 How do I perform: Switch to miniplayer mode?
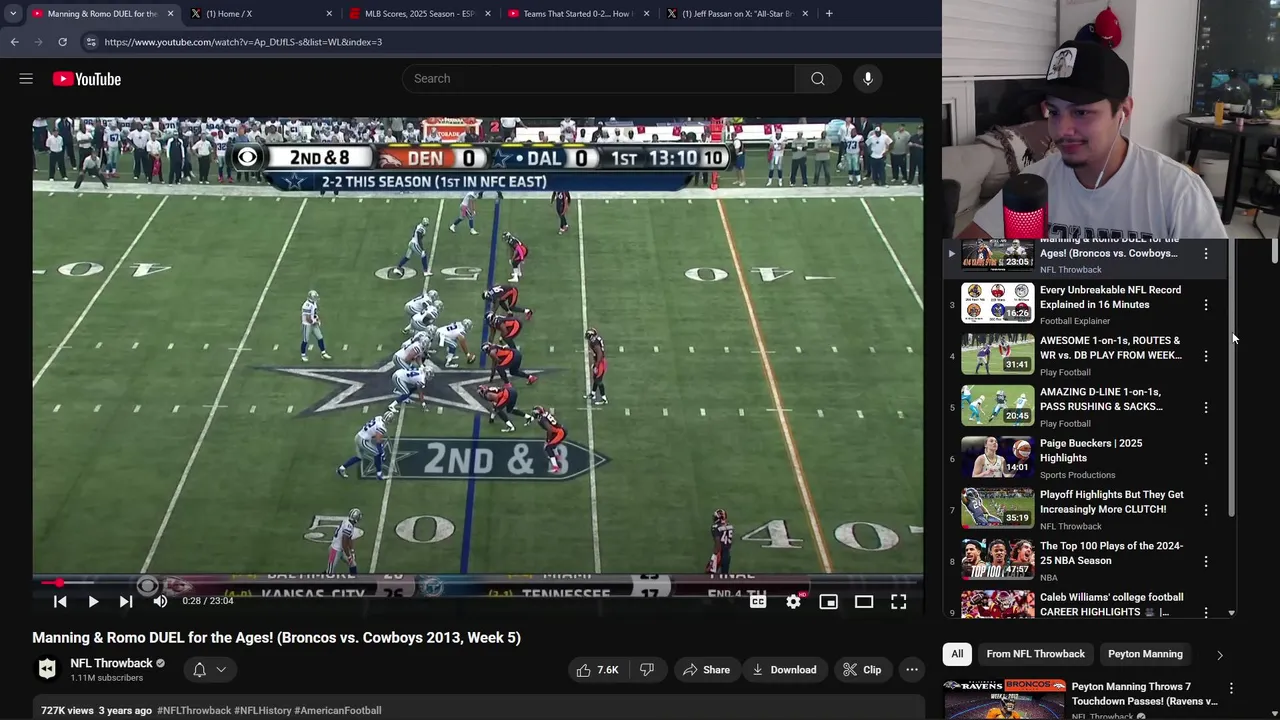pos(828,601)
